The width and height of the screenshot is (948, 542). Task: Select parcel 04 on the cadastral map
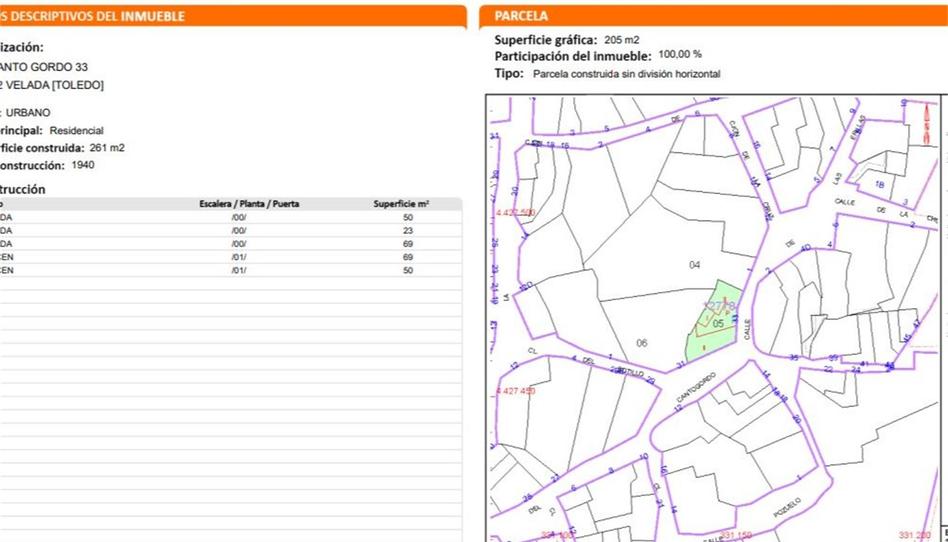(x=695, y=265)
